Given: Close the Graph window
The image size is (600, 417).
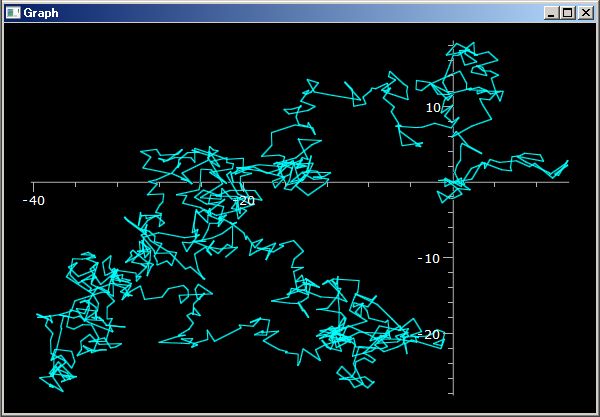Looking at the screenshot, I should pyautogui.click(x=586, y=13).
